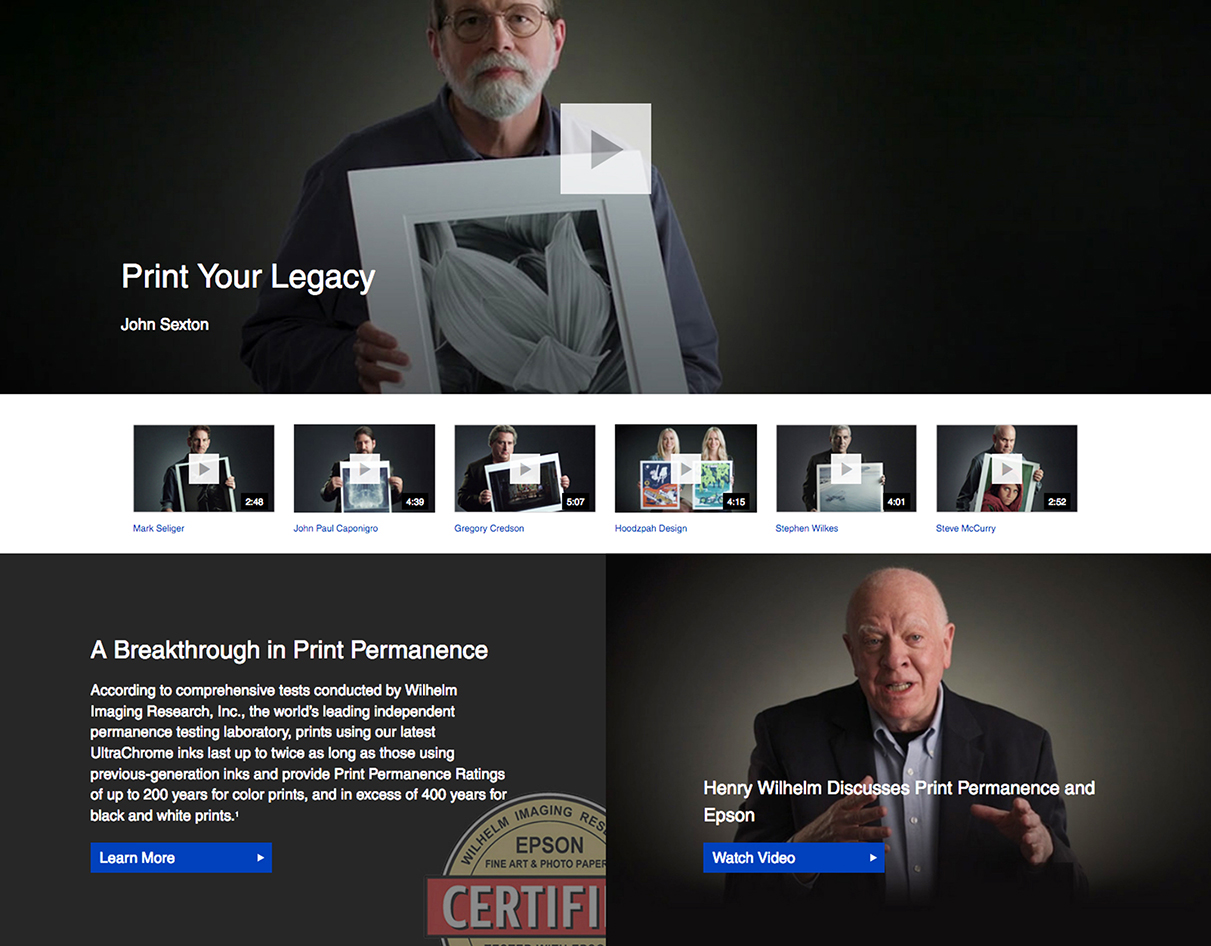Open the Mark Seliger name link

coord(159,528)
